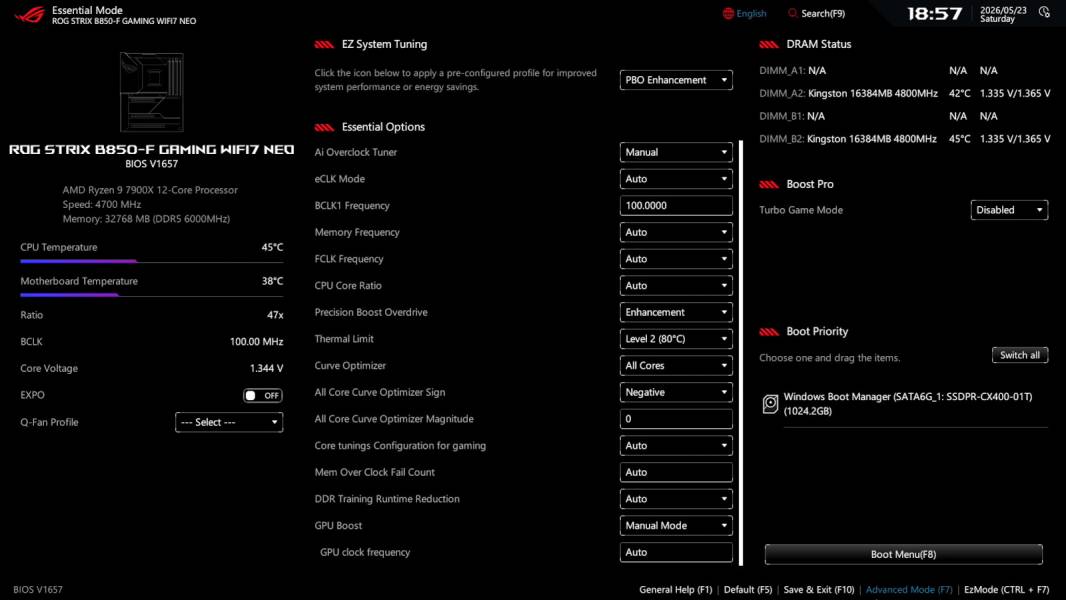Open the Thermal Limit dropdown

pos(676,338)
